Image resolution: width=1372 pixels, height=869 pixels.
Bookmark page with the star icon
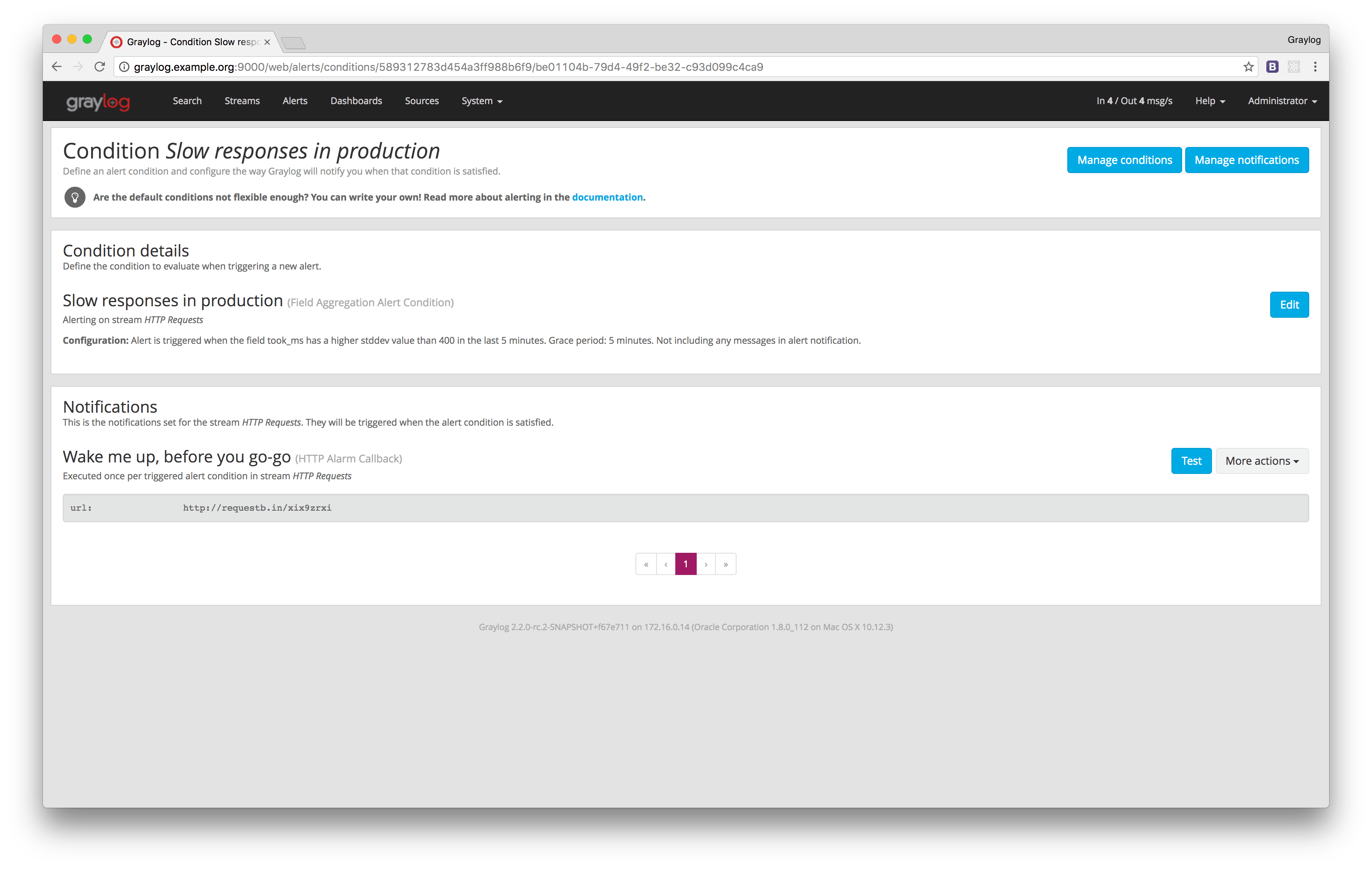[x=1248, y=67]
